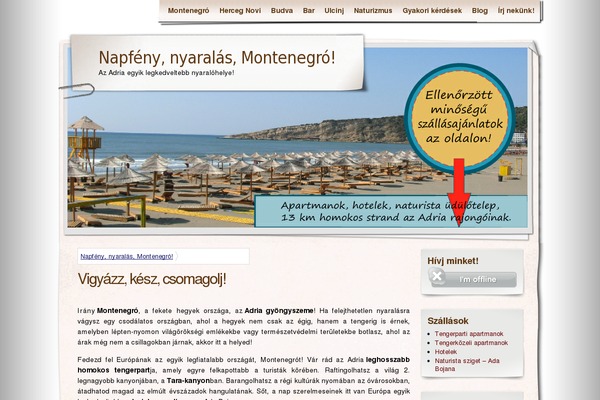
Task: Click the bold text leghosszabb homokos tengerpart
Action: 244,365
